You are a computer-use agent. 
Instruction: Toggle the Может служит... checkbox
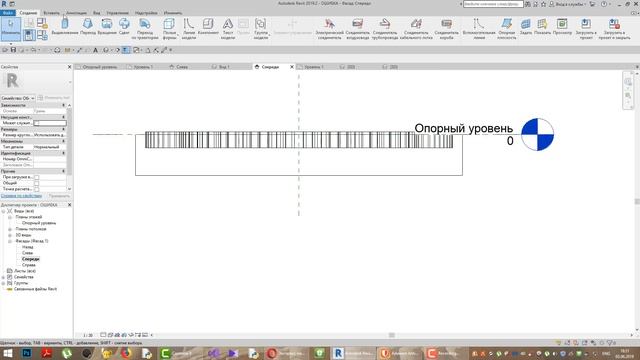[x=37, y=123]
